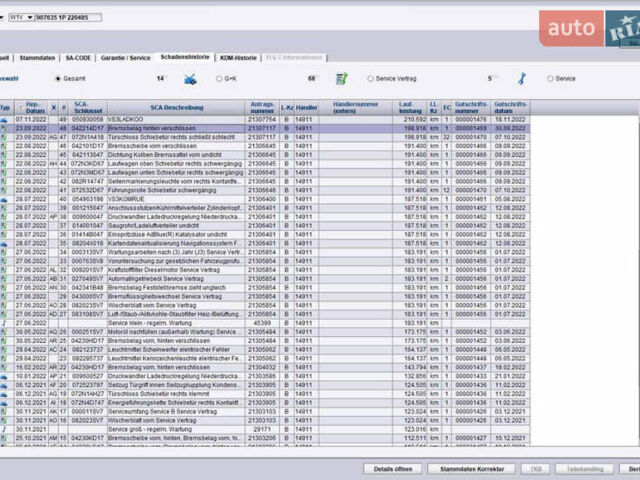Click the blue car icon beside Gesamt count

point(191,78)
